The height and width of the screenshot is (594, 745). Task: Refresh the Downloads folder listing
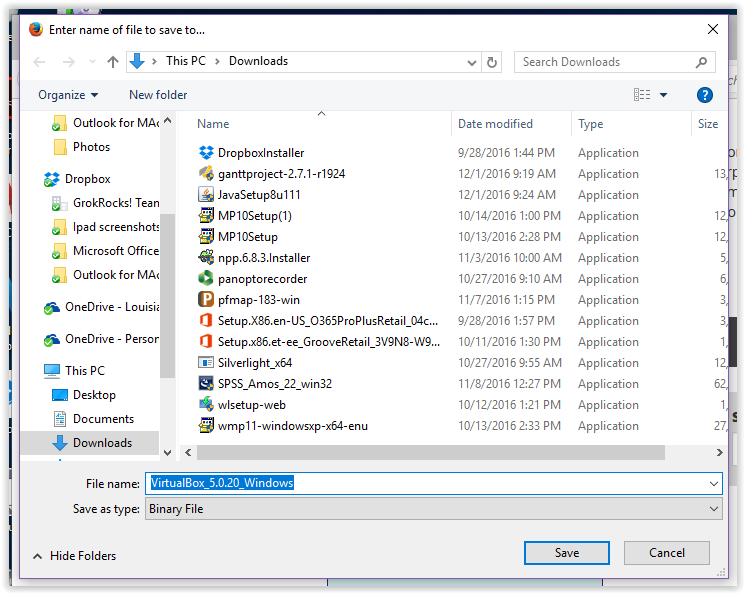(492, 62)
